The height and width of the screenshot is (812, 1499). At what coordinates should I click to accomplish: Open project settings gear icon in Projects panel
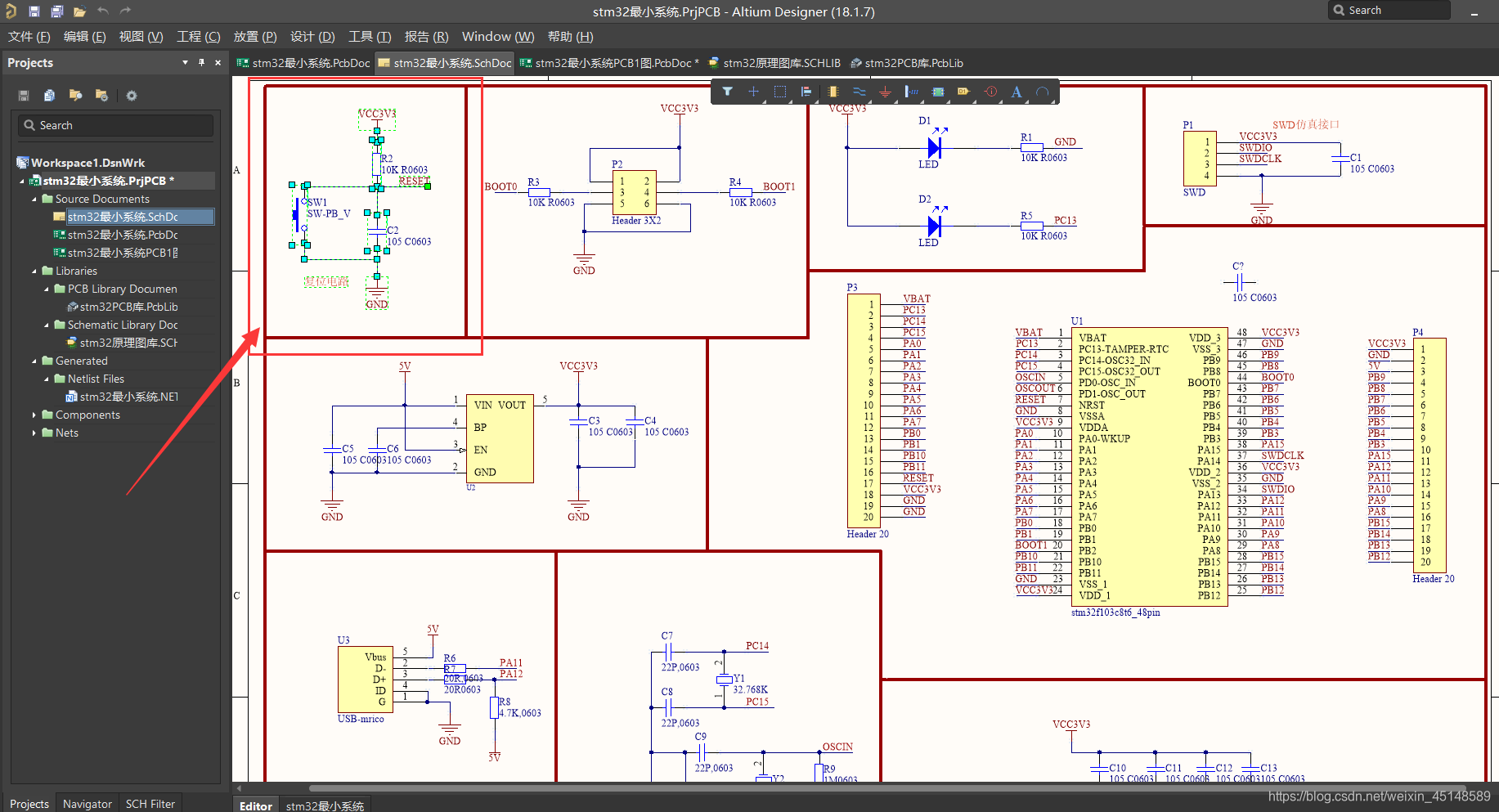(132, 96)
